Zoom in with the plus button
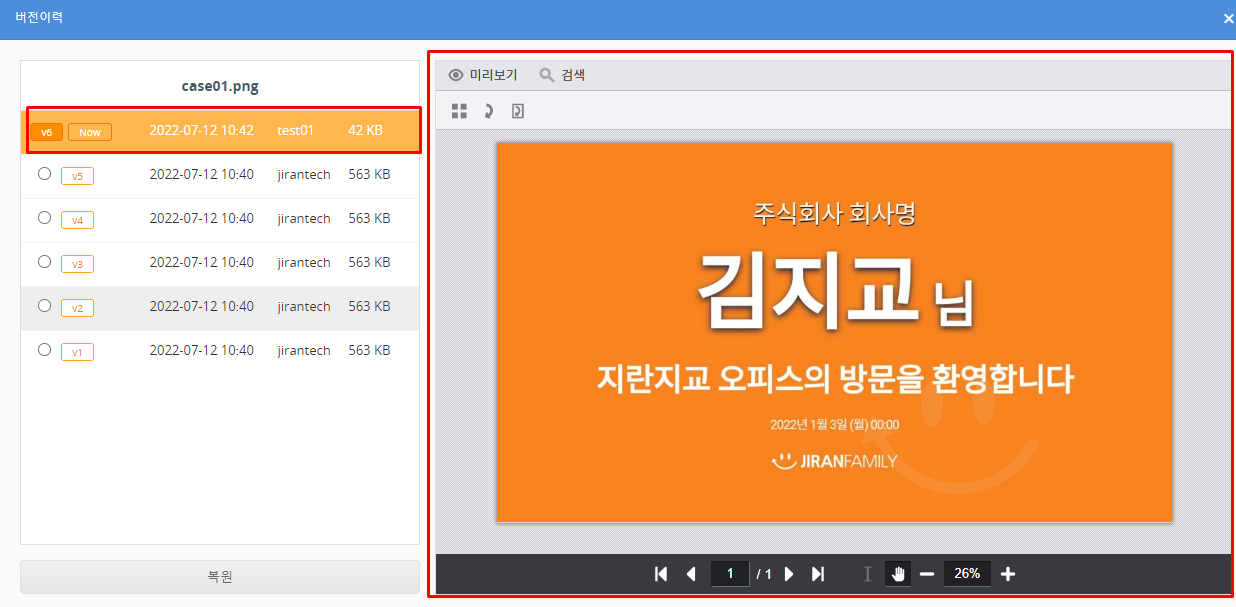This screenshot has height=607, width=1236. click(1008, 574)
